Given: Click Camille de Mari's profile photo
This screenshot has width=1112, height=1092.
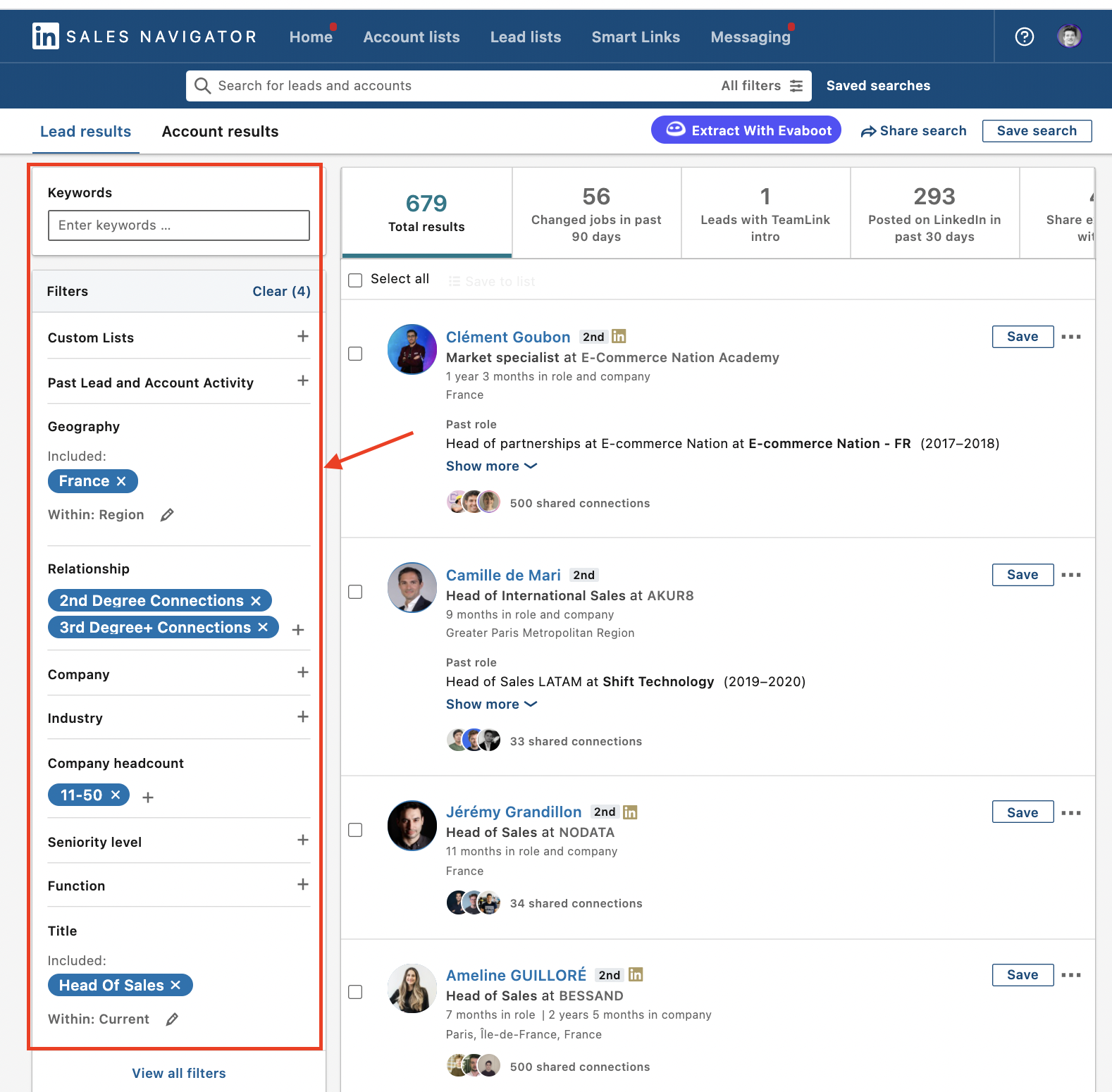Looking at the screenshot, I should pos(412,588).
